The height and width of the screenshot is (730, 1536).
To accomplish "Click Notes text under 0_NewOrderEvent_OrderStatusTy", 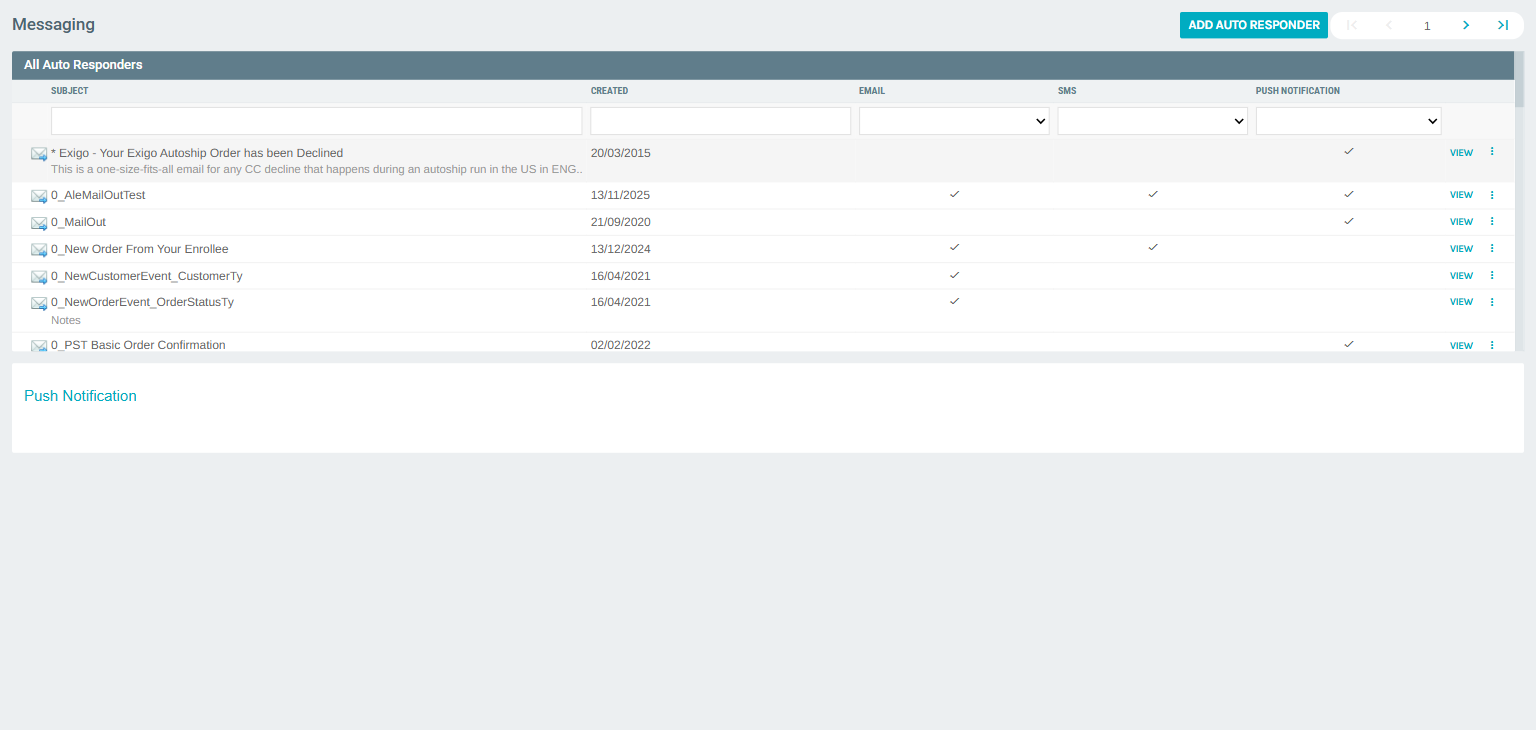I will pyautogui.click(x=66, y=320).
